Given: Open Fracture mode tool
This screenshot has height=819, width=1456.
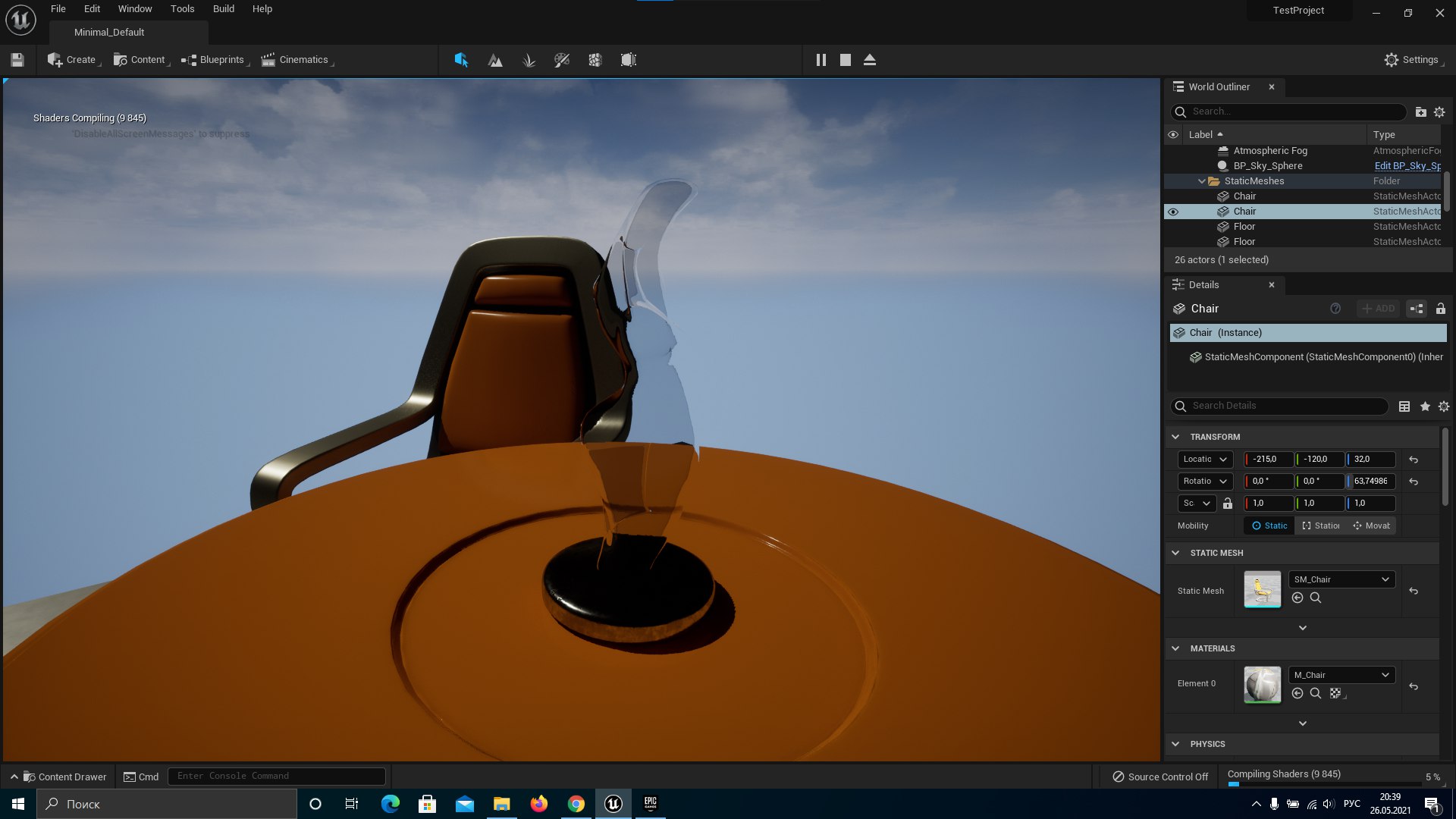Looking at the screenshot, I should pos(595,60).
